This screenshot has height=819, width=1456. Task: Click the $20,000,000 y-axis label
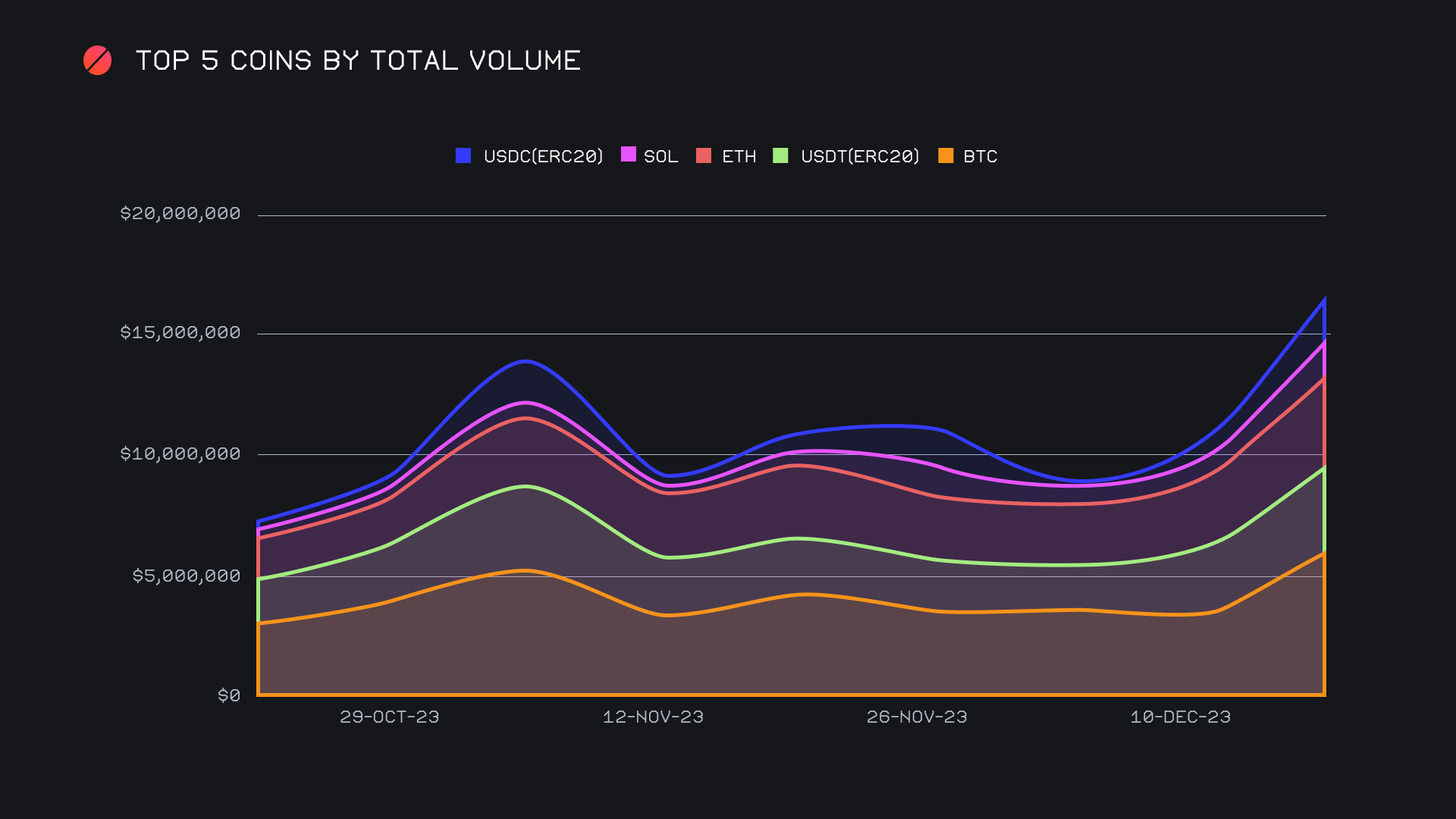pos(180,213)
